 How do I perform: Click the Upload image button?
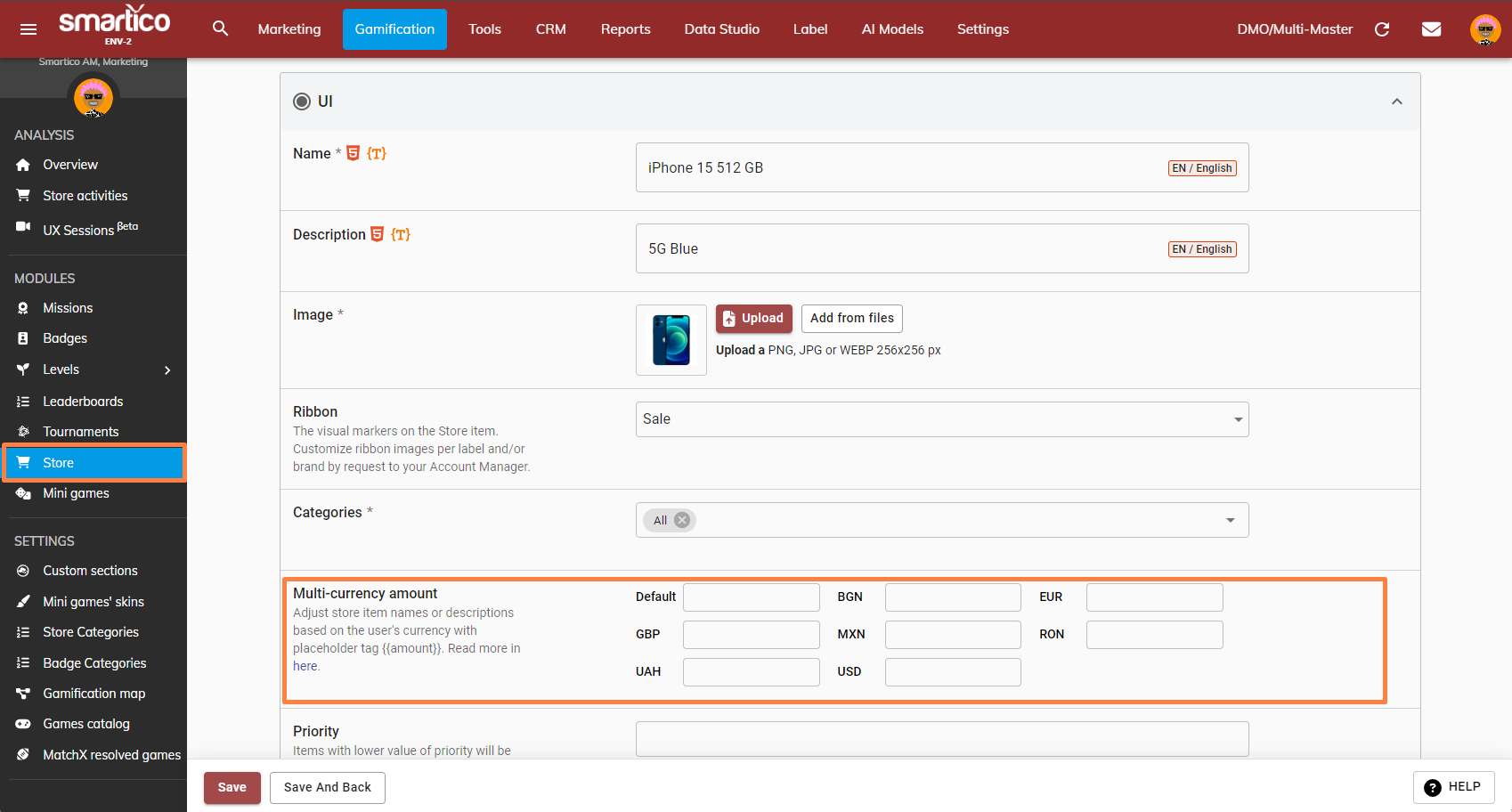click(753, 318)
